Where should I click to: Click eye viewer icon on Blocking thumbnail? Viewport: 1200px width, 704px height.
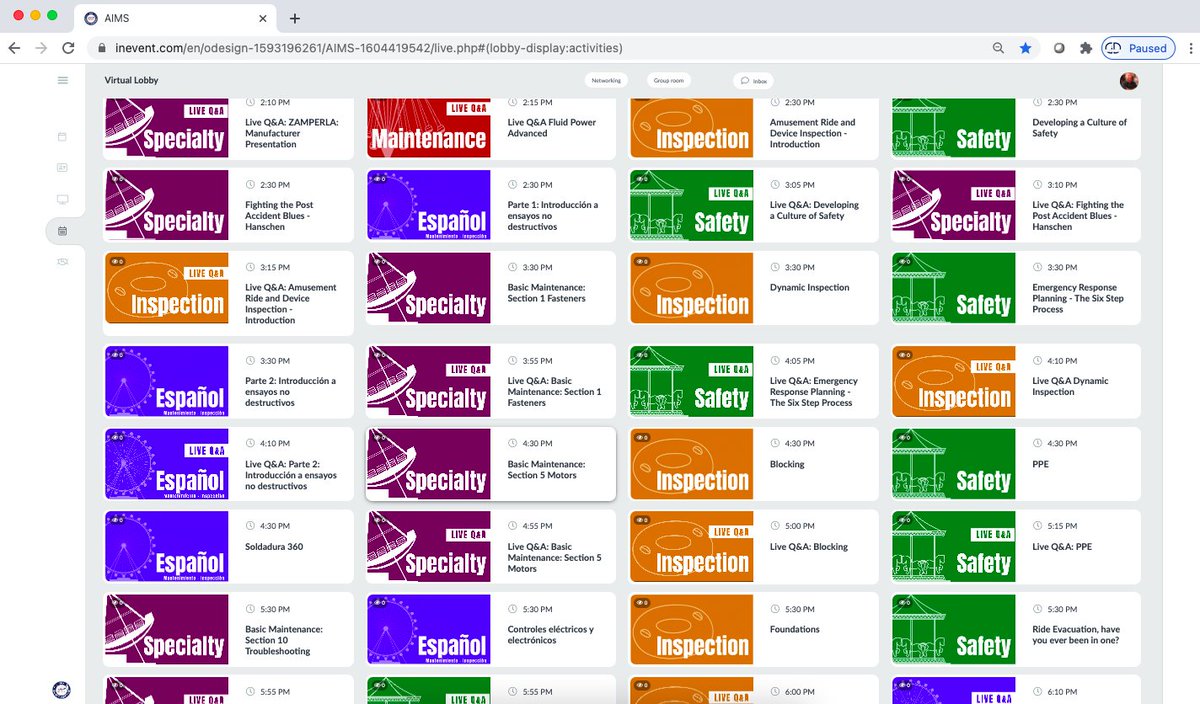[x=643, y=437]
